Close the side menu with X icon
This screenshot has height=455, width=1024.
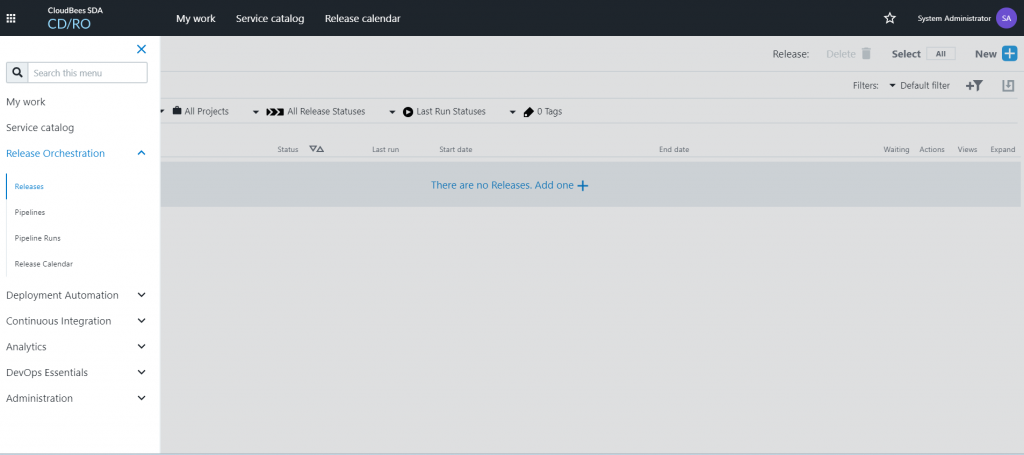tap(141, 49)
